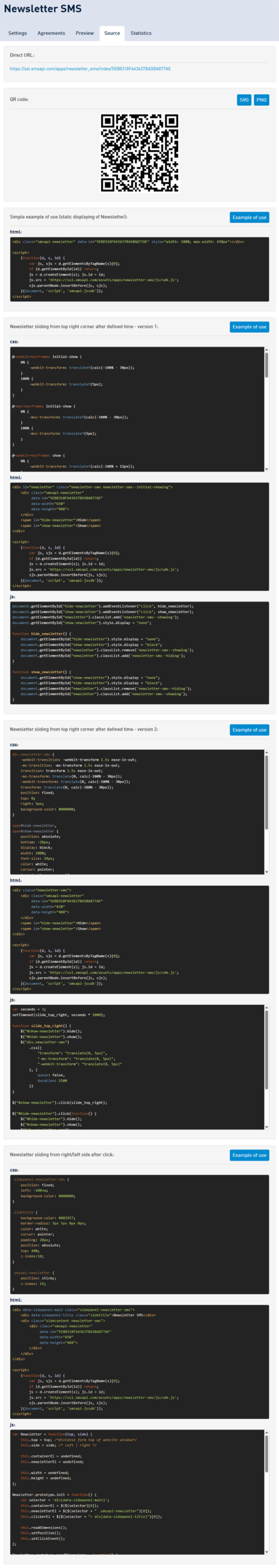This screenshot has width=279, height=1568.
Task: Download QR code as SVG
Action: pyautogui.click(x=244, y=100)
